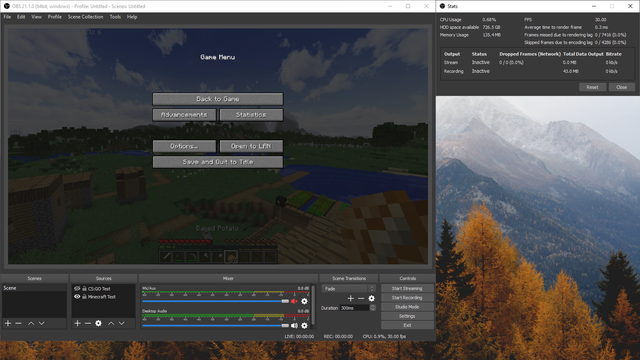Screen dimensions: 640x360
Task: Toggle lock on Minecraft Test source
Action: pos(84,297)
